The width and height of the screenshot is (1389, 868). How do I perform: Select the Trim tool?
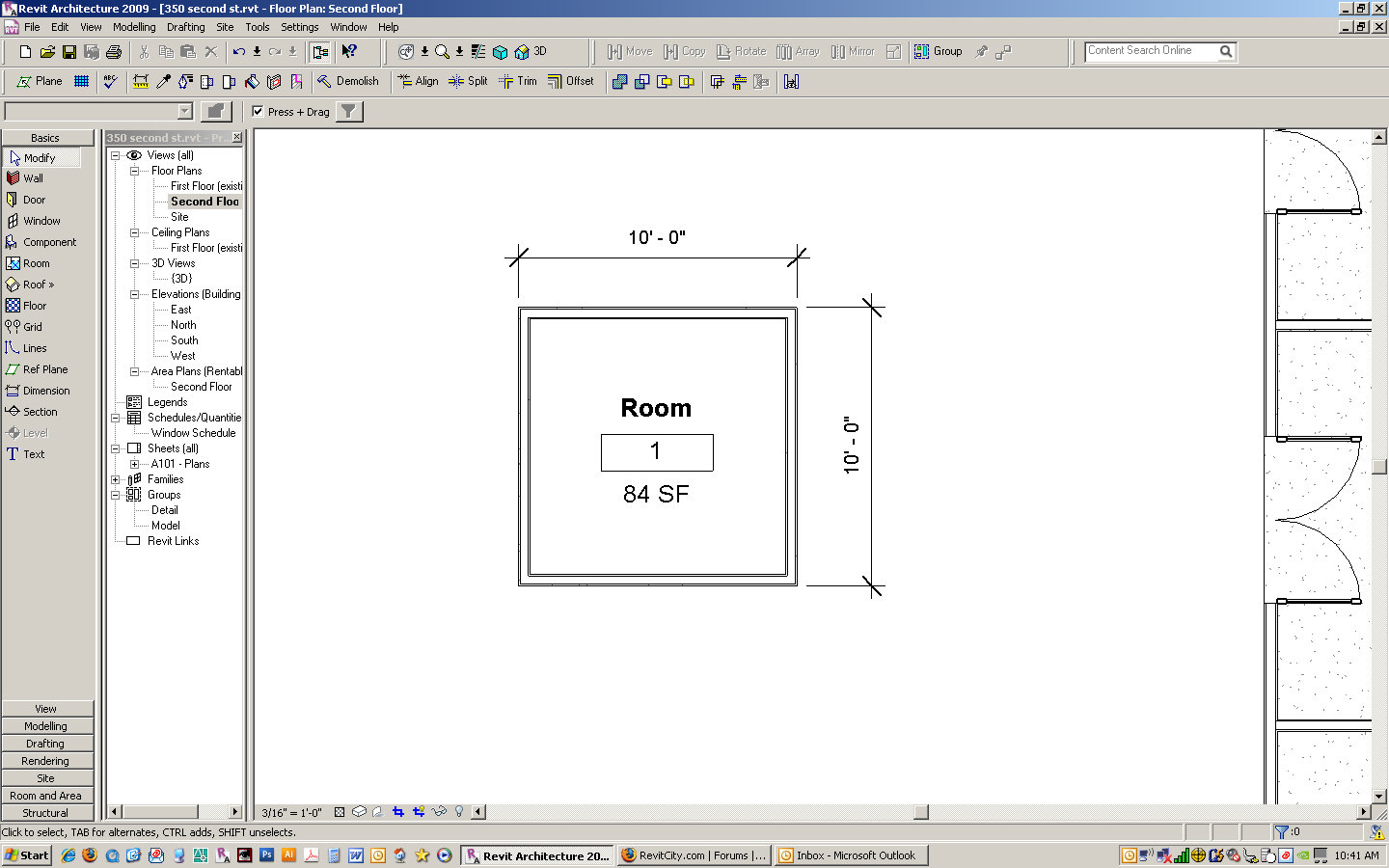518,82
